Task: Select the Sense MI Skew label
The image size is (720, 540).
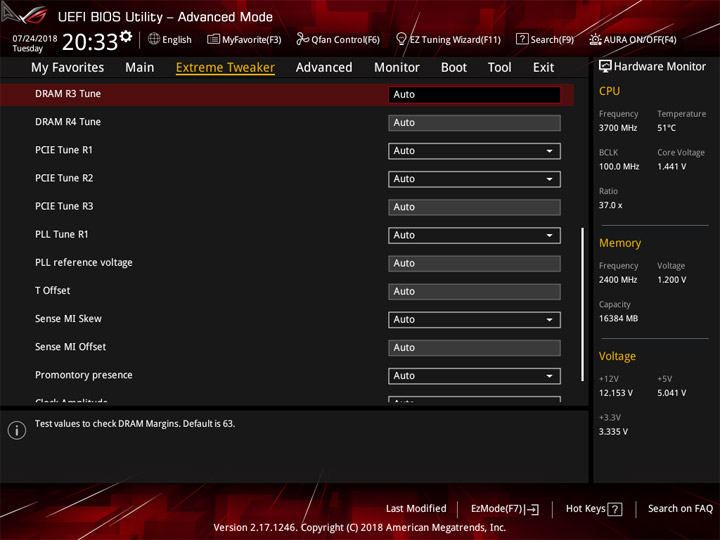Action: [68, 319]
